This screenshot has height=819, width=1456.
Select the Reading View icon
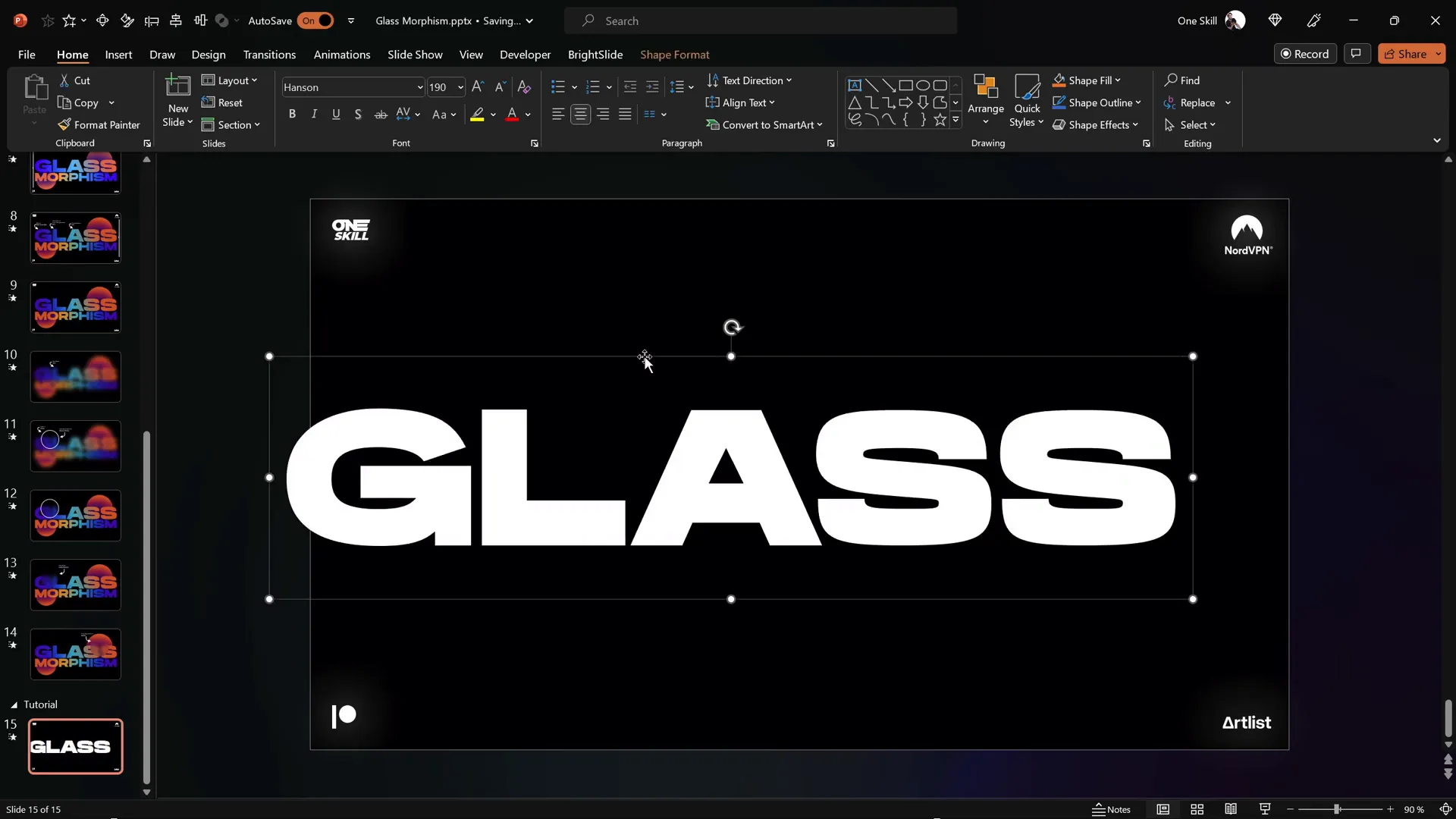click(x=1230, y=809)
